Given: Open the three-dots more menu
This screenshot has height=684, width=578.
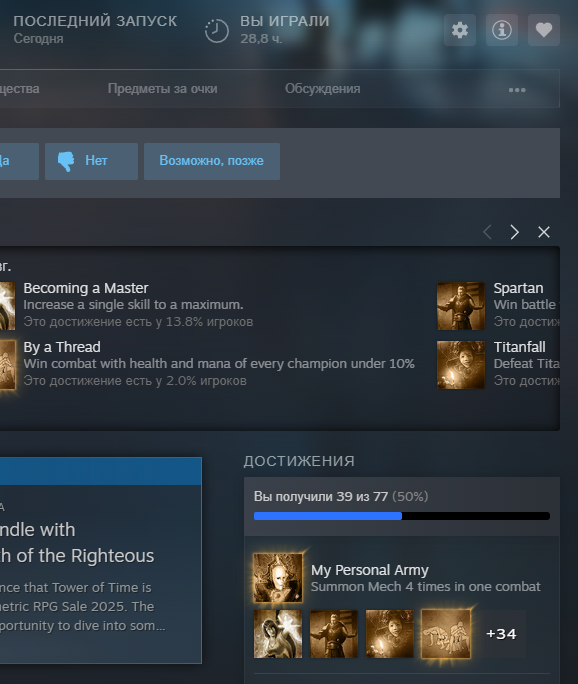Looking at the screenshot, I should click(x=517, y=90).
